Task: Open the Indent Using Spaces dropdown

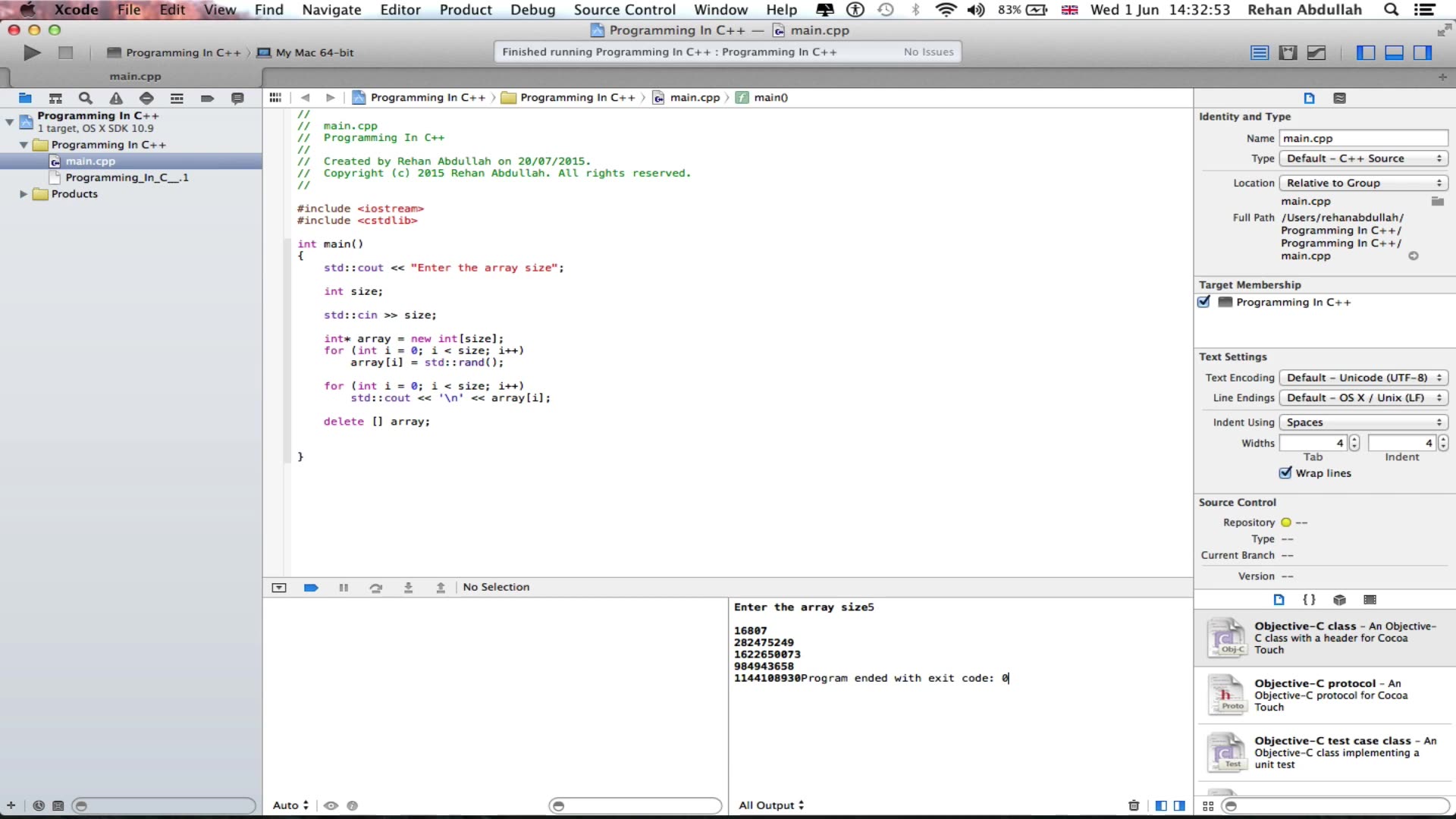Action: (x=1363, y=422)
